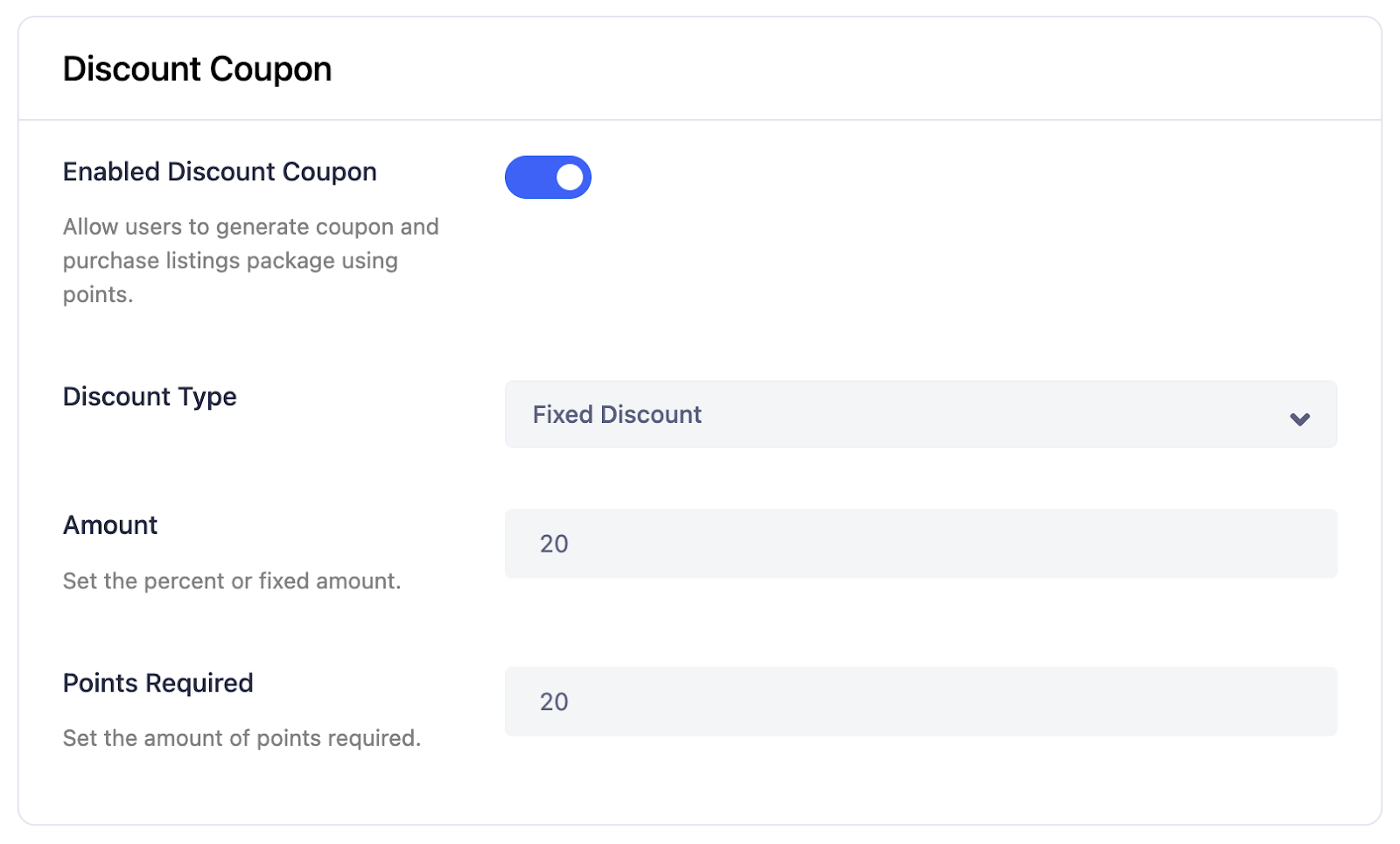
Task: Click the Points Required label
Action: (157, 683)
